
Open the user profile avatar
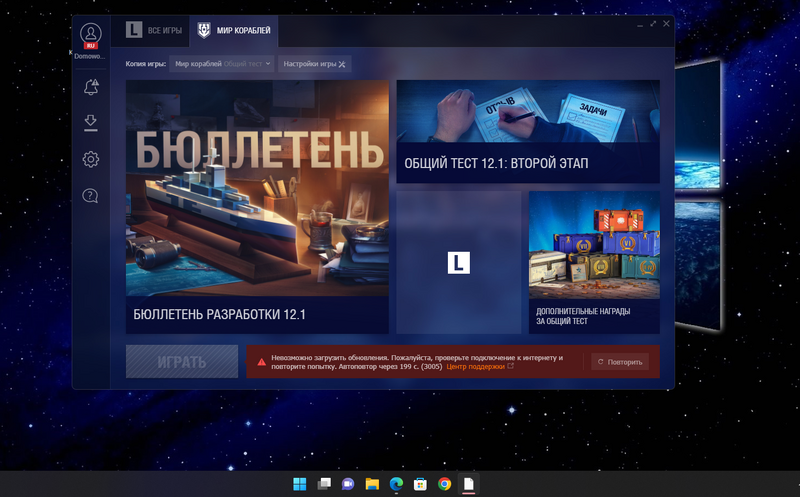(91, 35)
